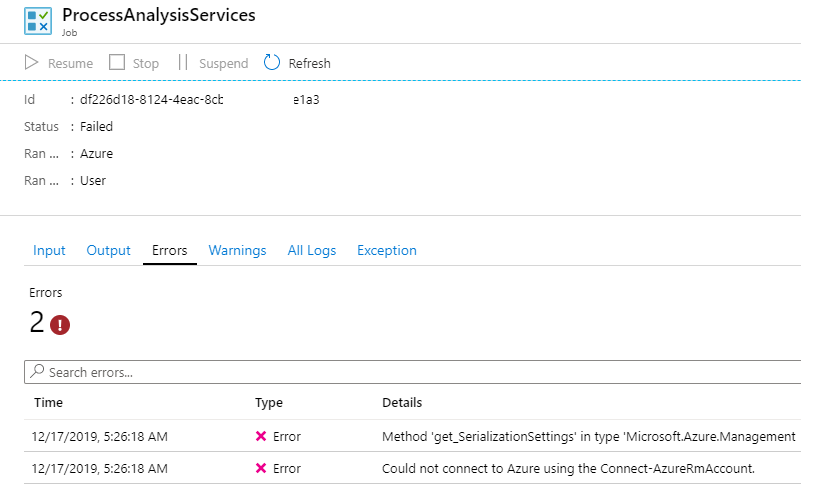Screen dimensions: 814x494
Task: Click the Type column header
Action: tap(269, 403)
